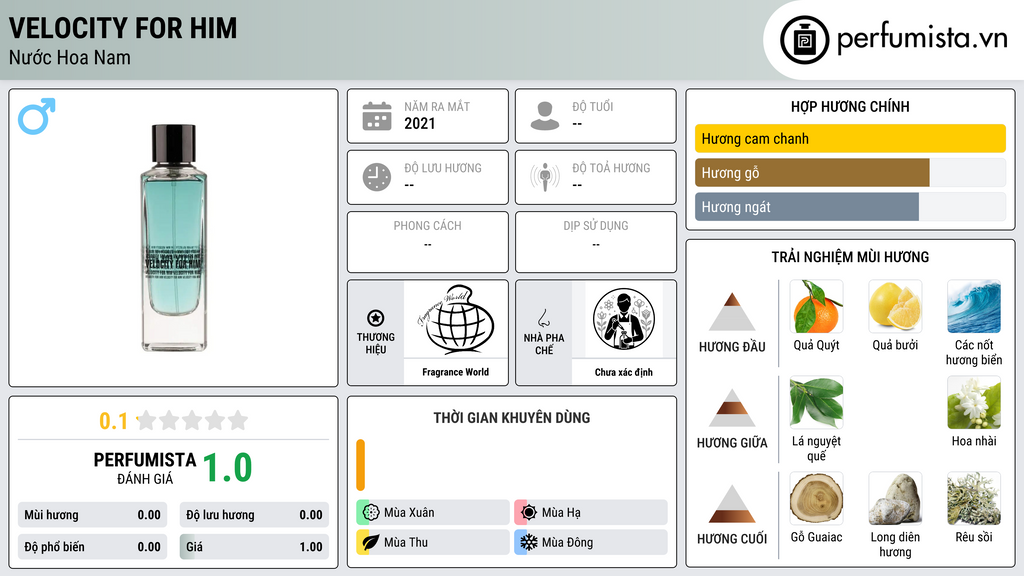1024x576 pixels.
Task: Click the Mùa Xuân flower icon
Action: click(x=371, y=512)
